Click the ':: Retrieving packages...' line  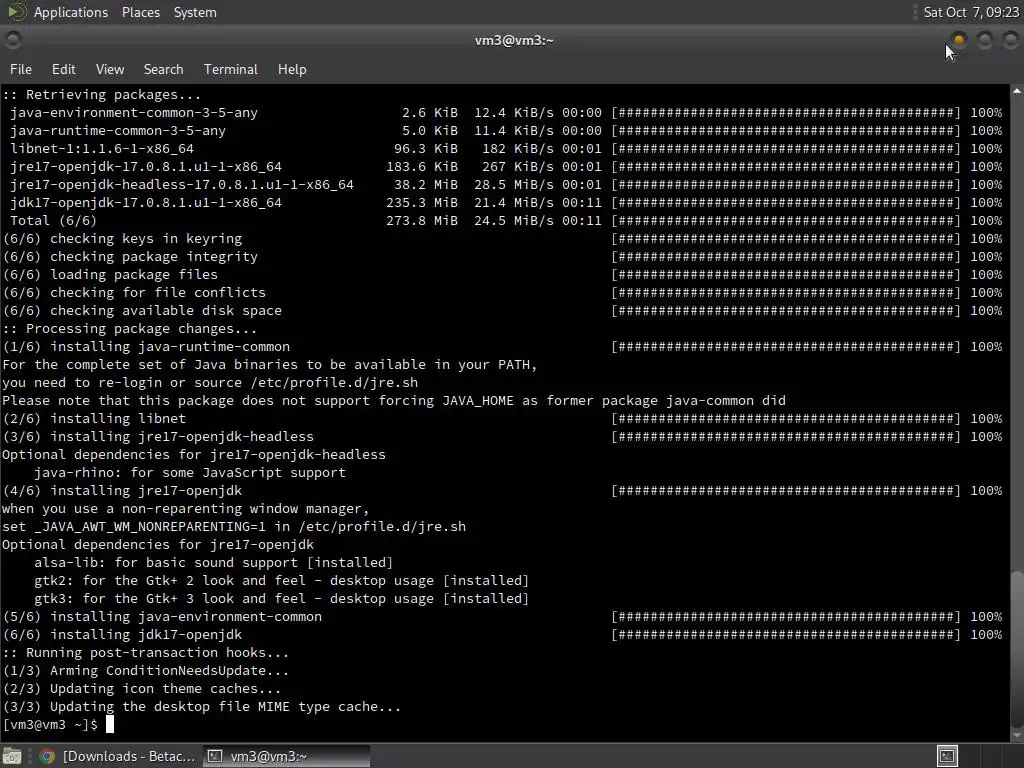click(x=101, y=95)
